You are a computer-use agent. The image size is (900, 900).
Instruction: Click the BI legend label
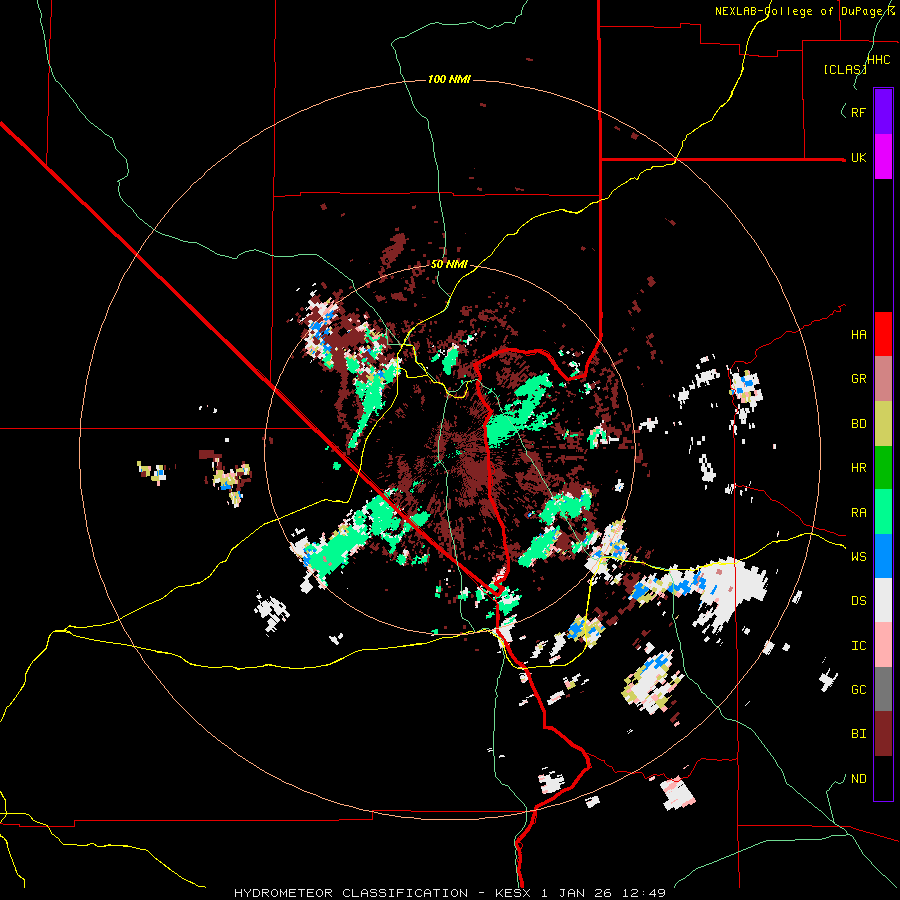858,734
